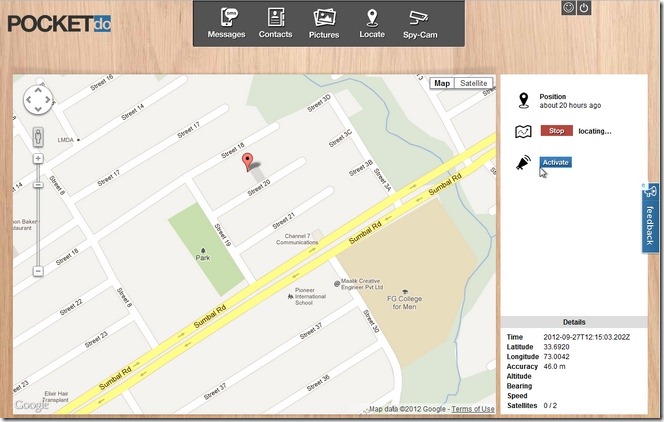Click the alarm siren icon
The image size is (664, 422).
pos(523,163)
